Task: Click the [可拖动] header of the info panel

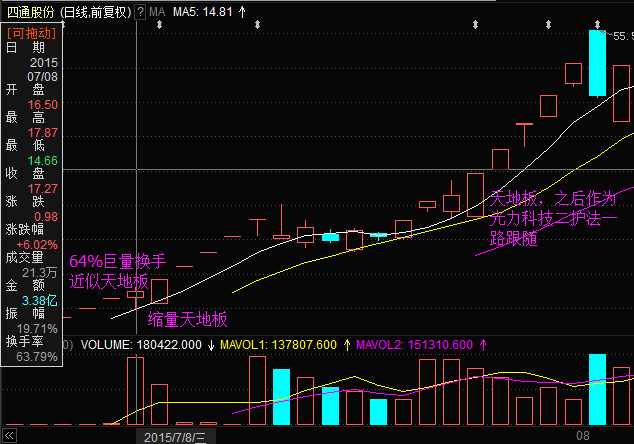Action: [x=32, y=33]
